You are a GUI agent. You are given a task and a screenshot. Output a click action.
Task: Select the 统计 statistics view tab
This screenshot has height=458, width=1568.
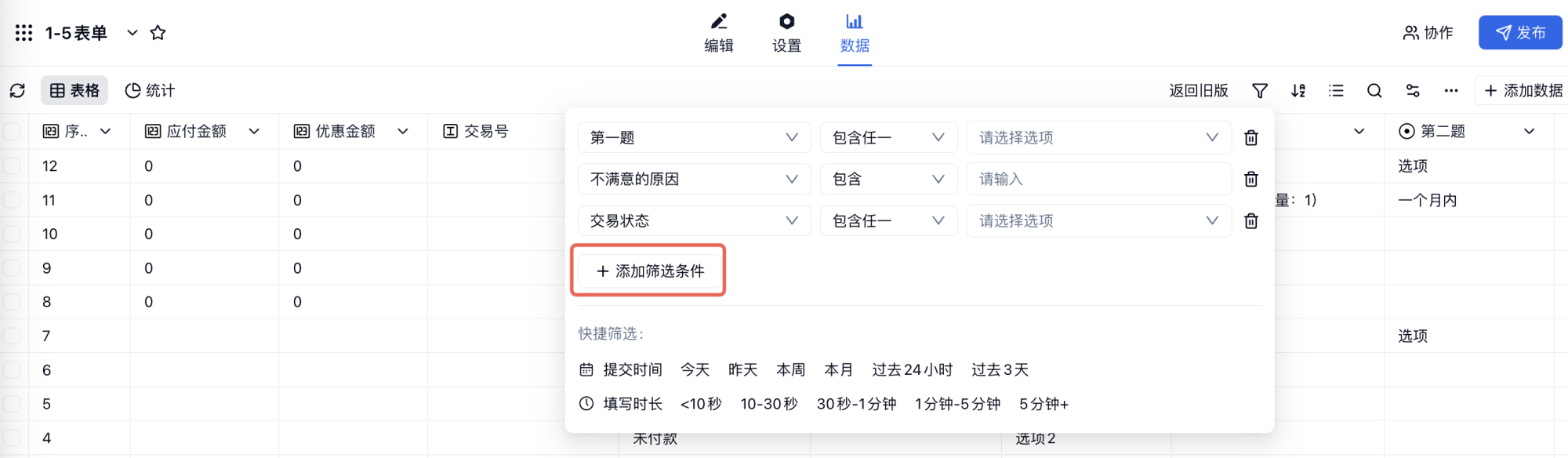click(x=150, y=91)
